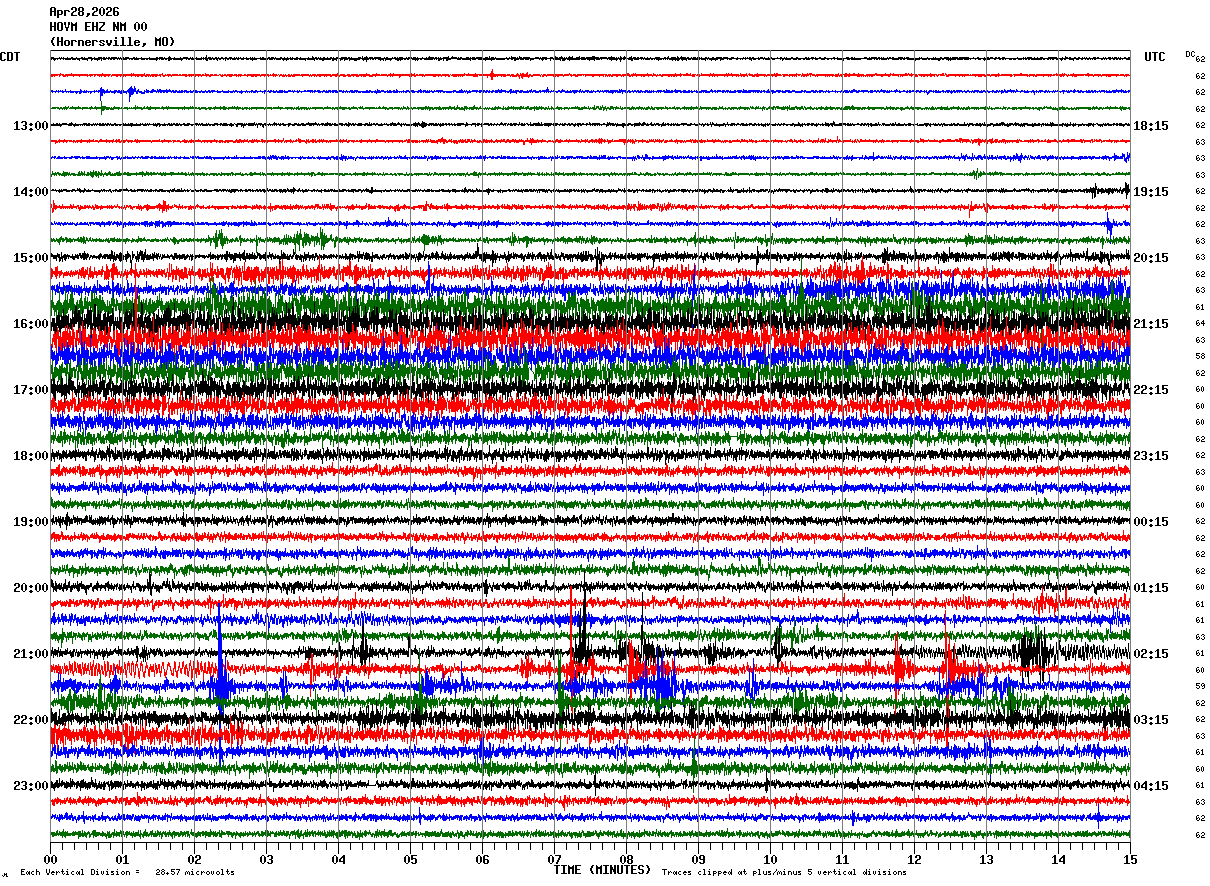Image resolution: width=1210 pixels, height=886 pixels.
Task: Click minute tick label 03 on time axis
Action: [266, 860]
